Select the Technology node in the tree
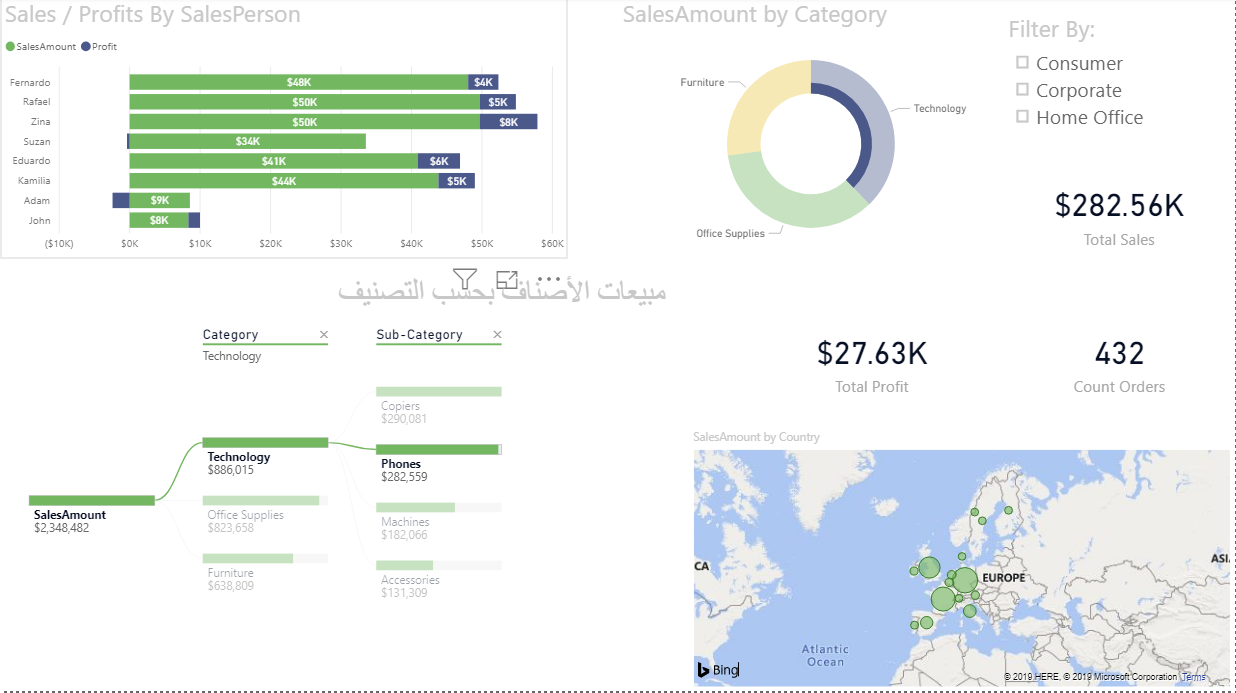1236x693 pixels. 265,442
